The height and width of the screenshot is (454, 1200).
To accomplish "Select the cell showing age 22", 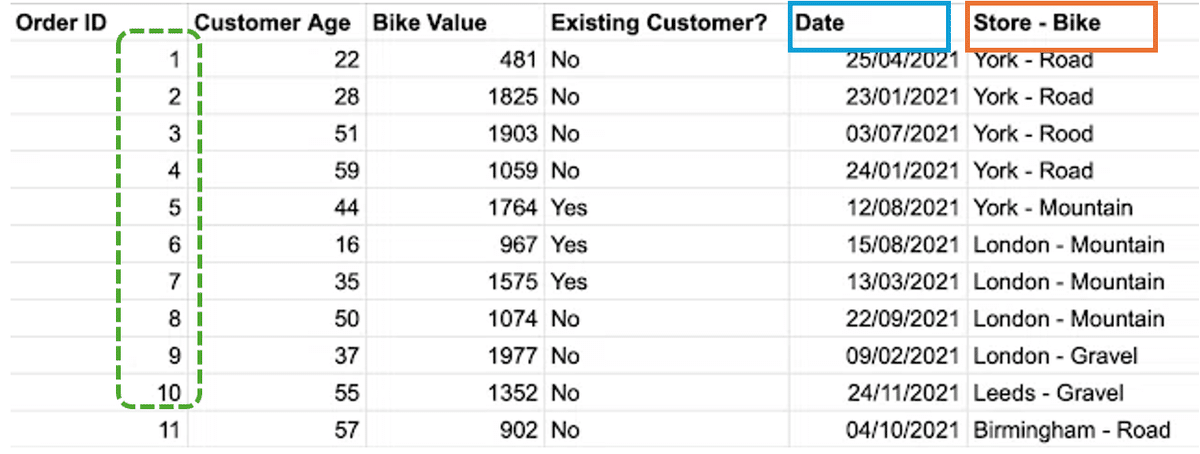I will [277, 60].
